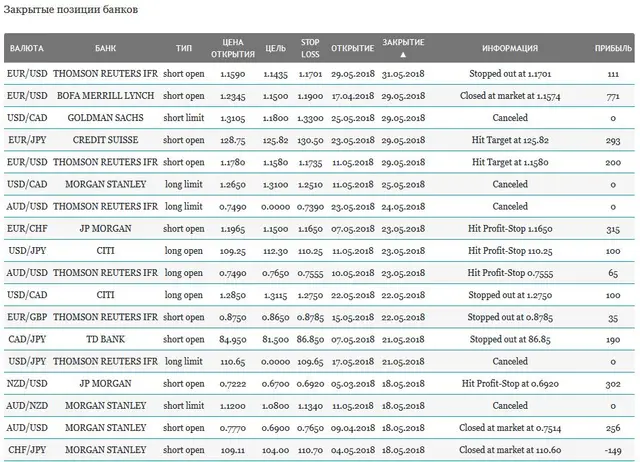Click closing date 24.05.2018
Image resolution: width=640 pixels, height=462 pixels.
point(403,207)
